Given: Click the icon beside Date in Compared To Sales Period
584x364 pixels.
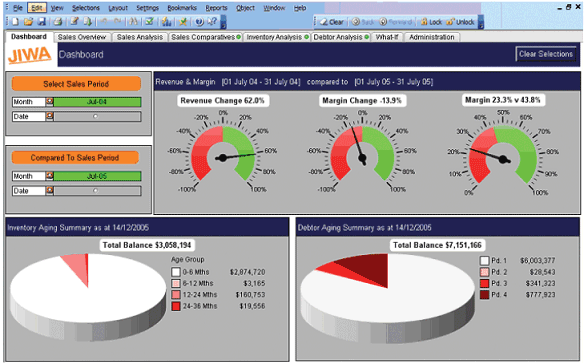Looking at the screenshot, I should [50, 191].
